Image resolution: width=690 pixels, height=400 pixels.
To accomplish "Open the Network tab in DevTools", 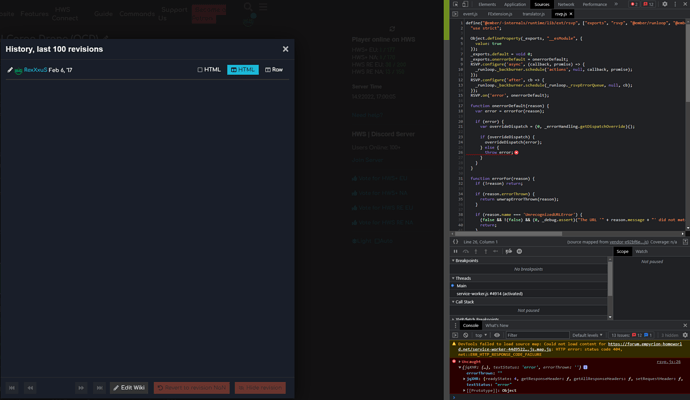I will [x=566, y=4].
